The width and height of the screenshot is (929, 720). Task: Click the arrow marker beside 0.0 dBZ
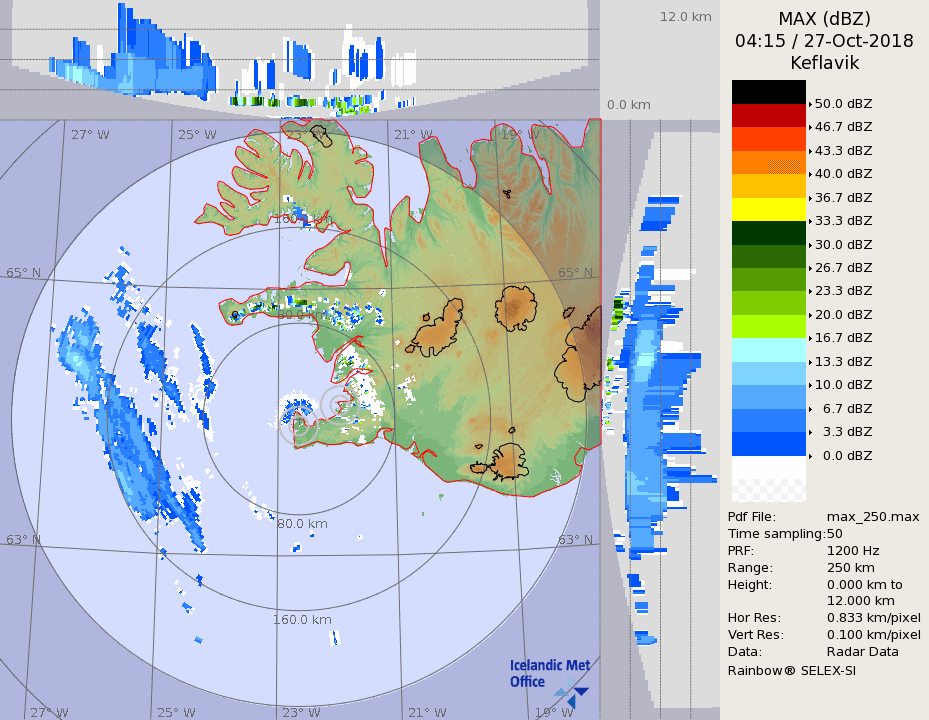810,456
